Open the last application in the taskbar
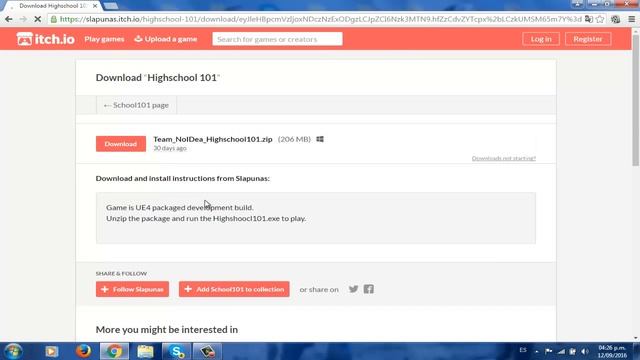The width and height of the screenshot is (640, 360). pos(207,351)
